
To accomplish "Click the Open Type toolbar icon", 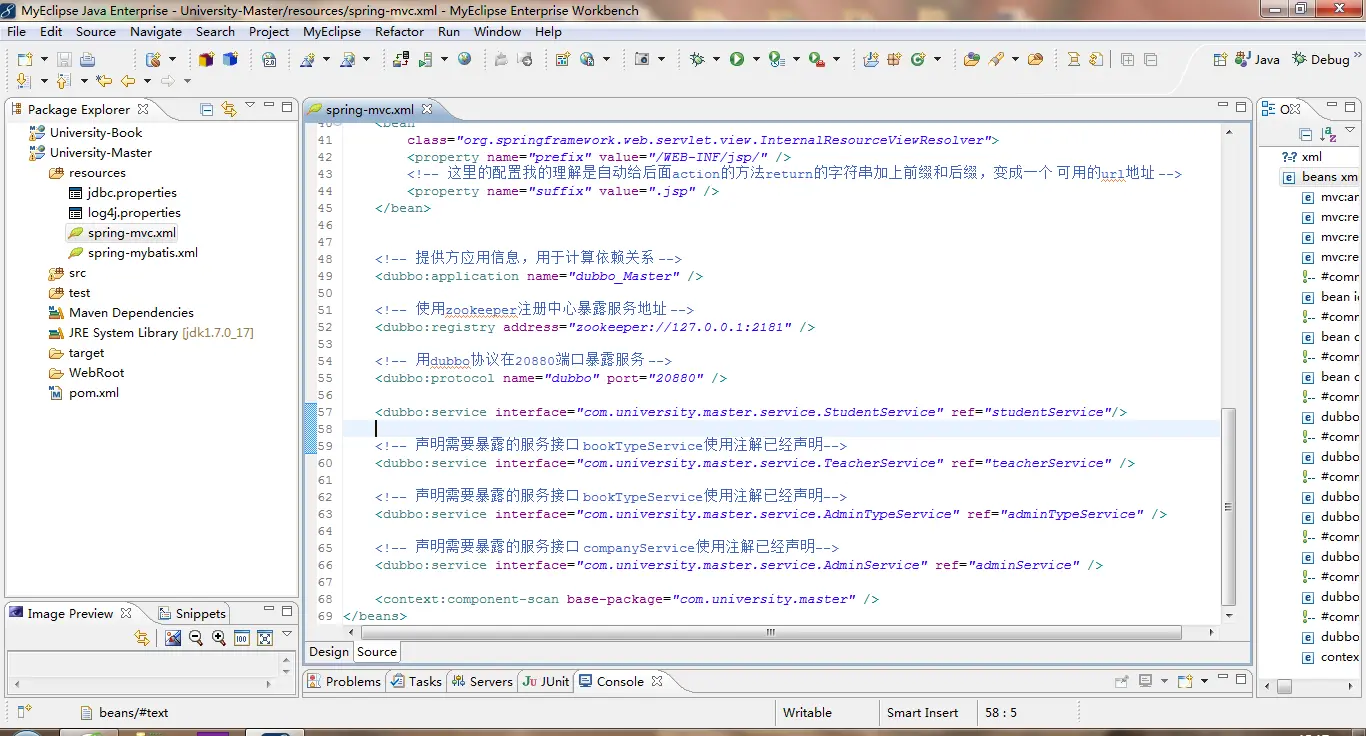I will click(x=971, y=60).
